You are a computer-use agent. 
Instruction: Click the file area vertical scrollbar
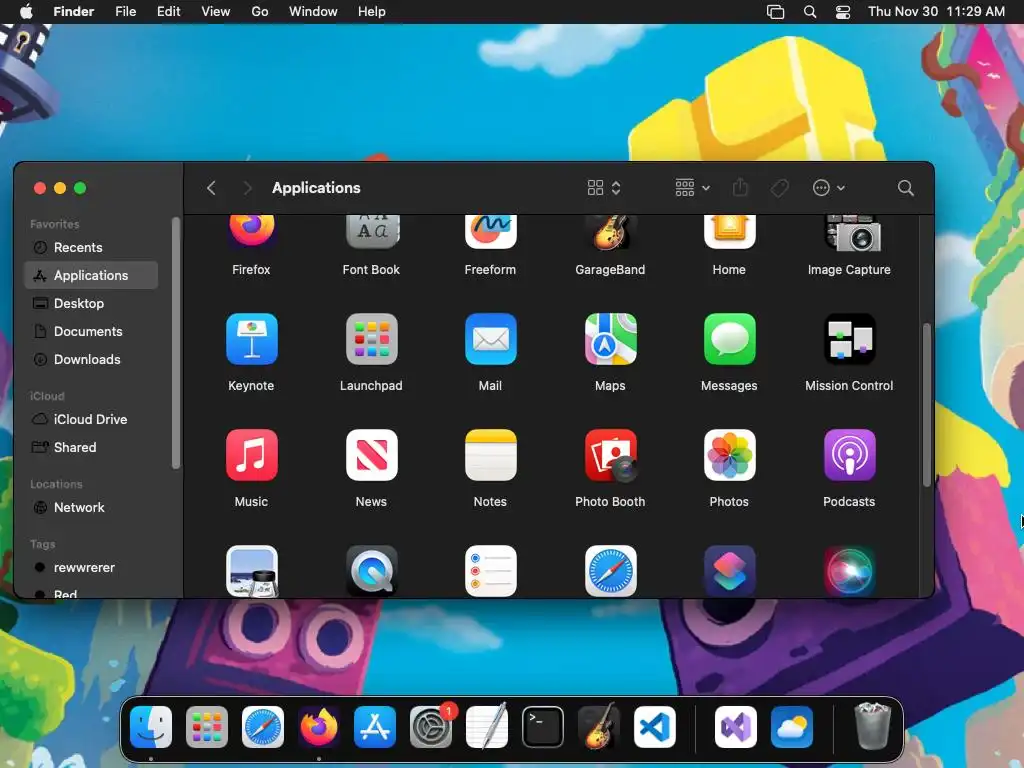[x=926, y=405]
